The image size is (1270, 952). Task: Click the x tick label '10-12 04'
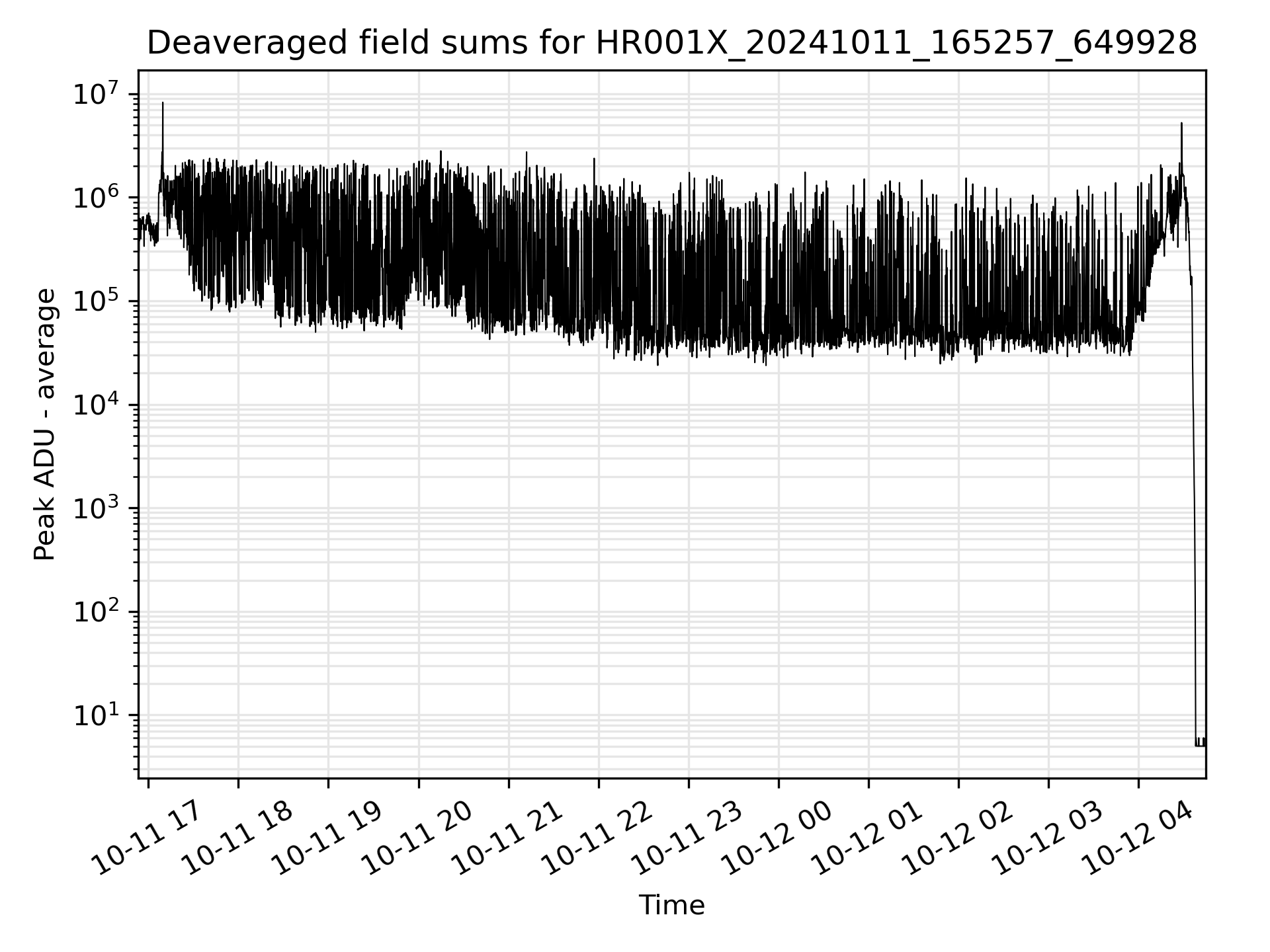click(1136, 838)
